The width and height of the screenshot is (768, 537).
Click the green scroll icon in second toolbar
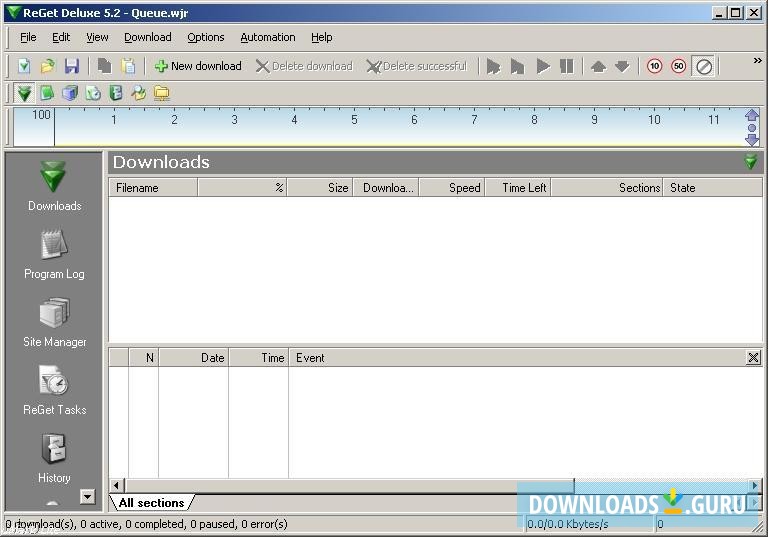click(x=116, y=93)
